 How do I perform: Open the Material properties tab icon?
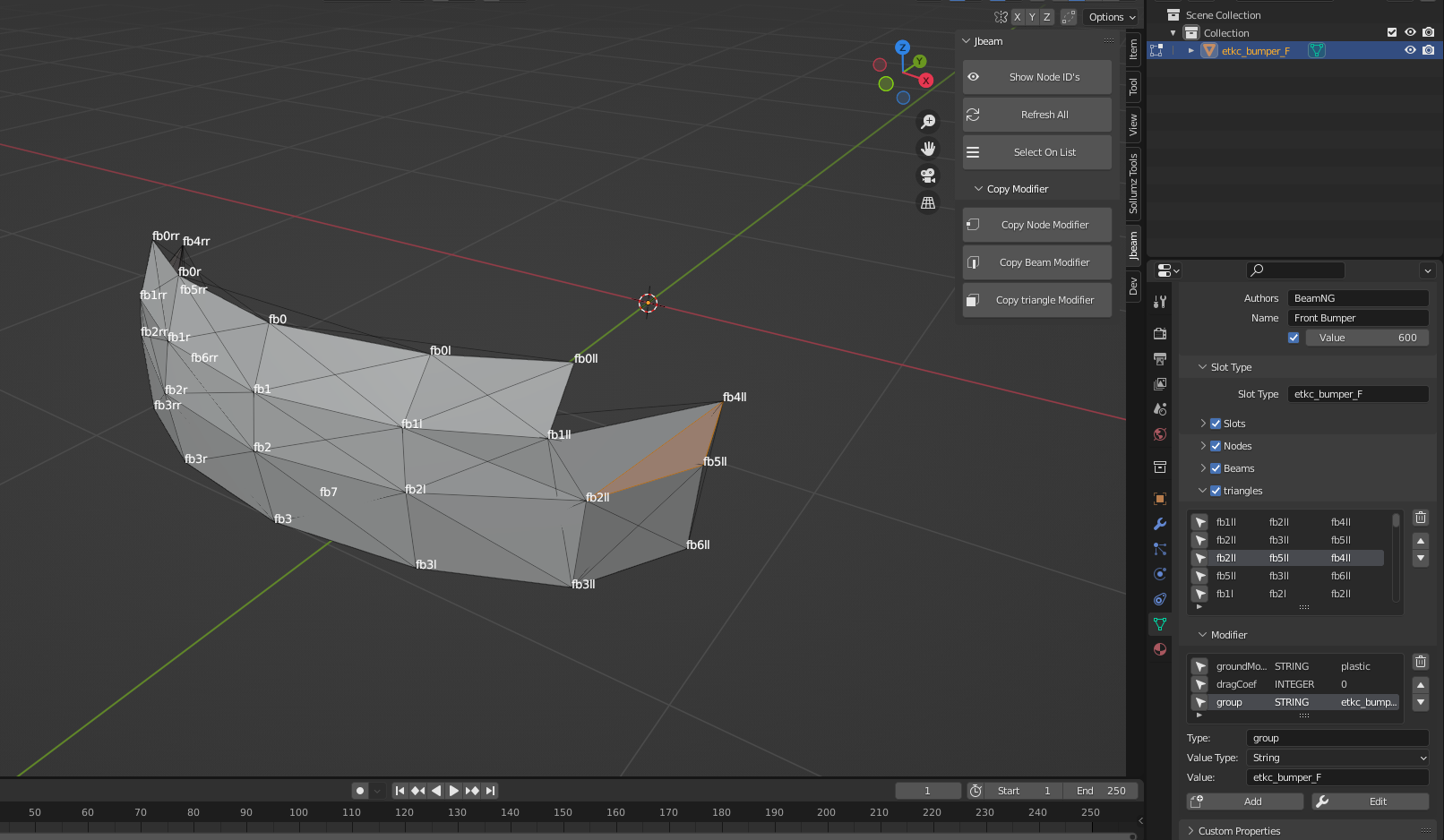tap(1160, 649)
